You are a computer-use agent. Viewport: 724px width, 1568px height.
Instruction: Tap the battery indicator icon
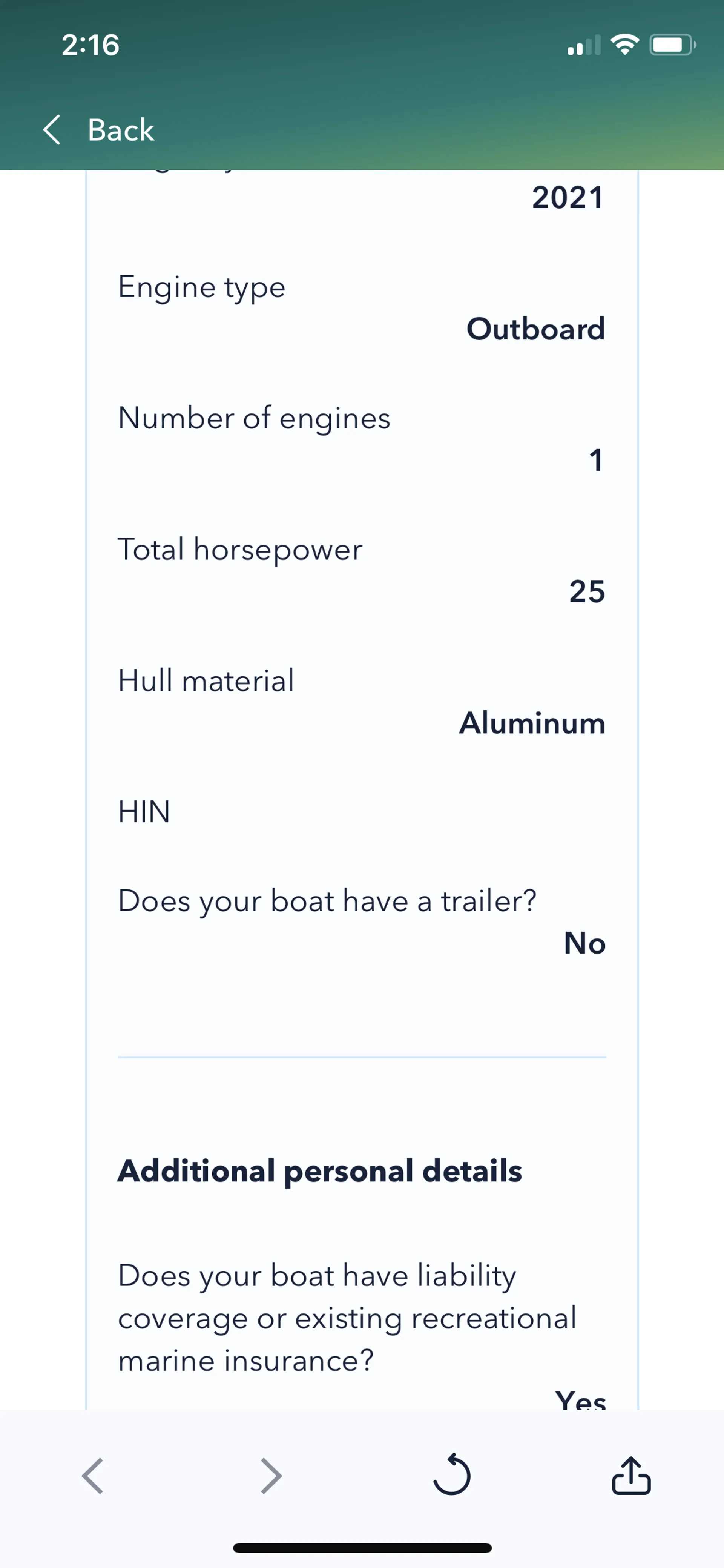pos(672,45)
